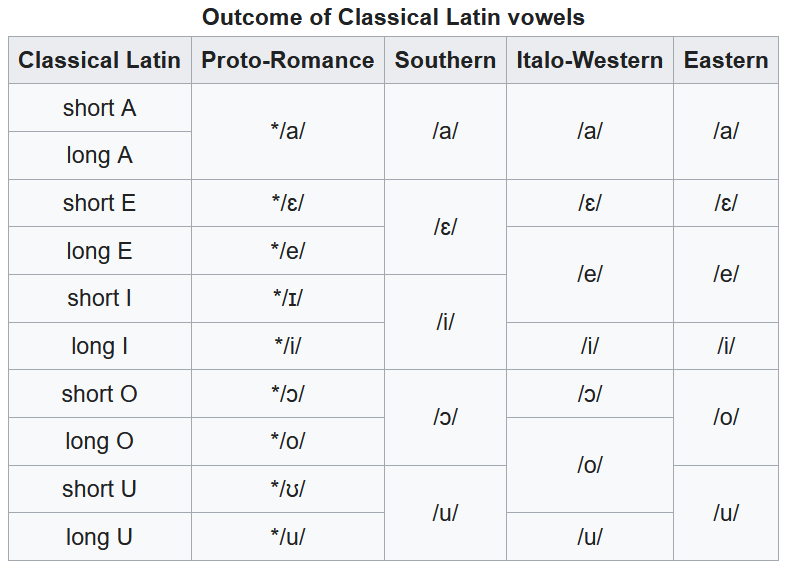This screenshot has height=575, width=796.
Task: Click the "long U" row cell
Action: [x=99, y=537]
